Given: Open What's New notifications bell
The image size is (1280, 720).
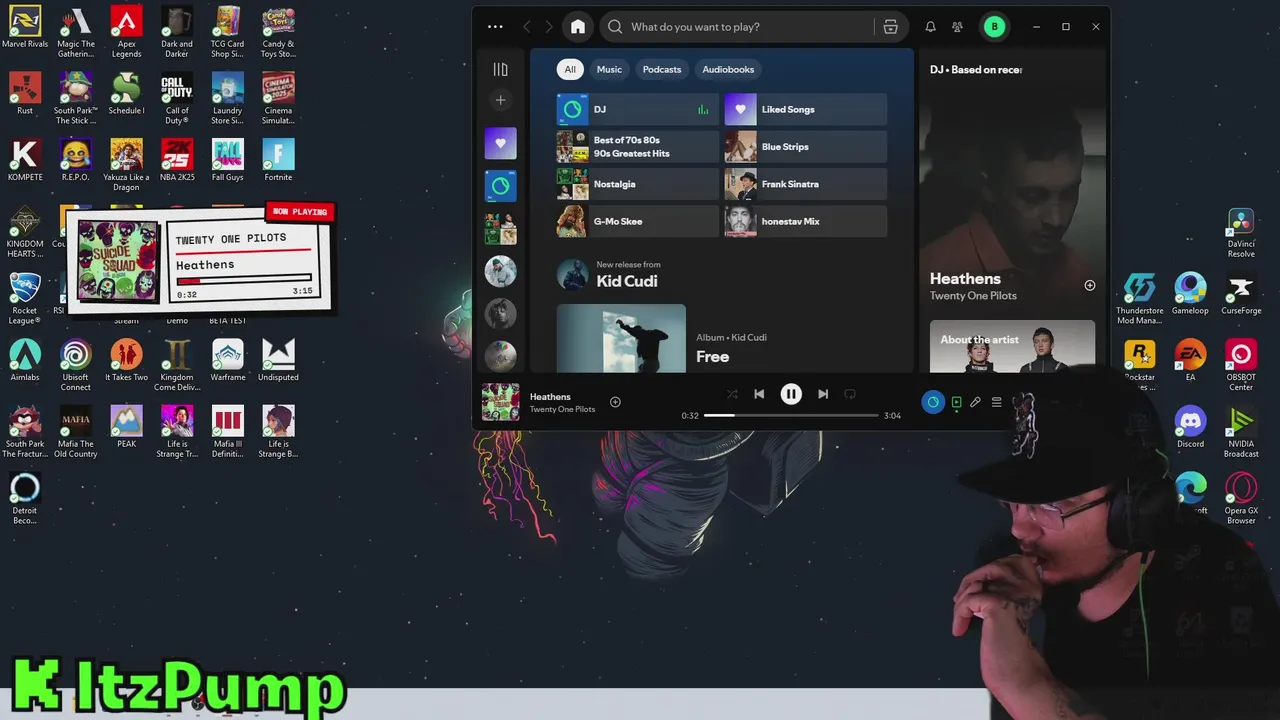Looking at the screenshot, I should click(930, 27).
